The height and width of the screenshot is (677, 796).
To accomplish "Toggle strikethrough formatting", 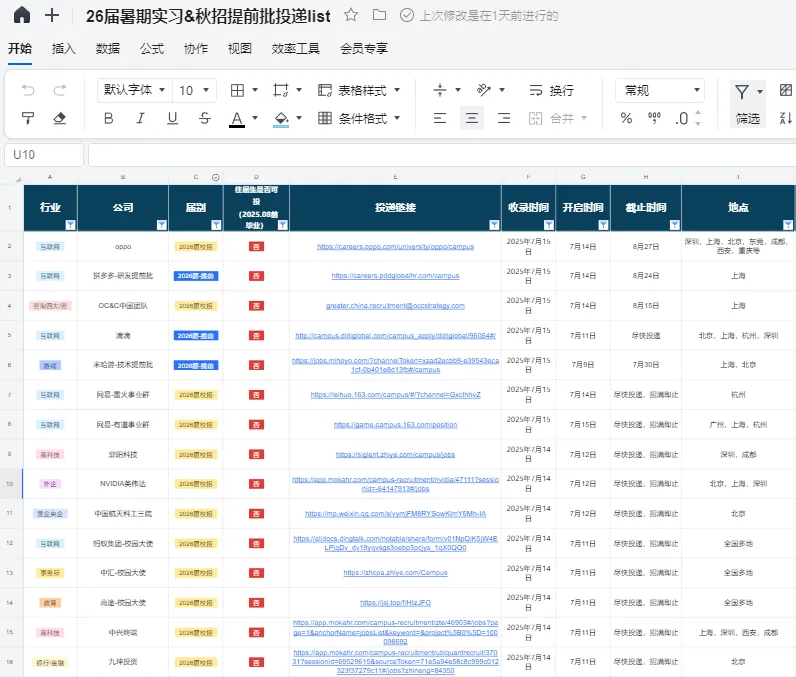I will [205, 118].
